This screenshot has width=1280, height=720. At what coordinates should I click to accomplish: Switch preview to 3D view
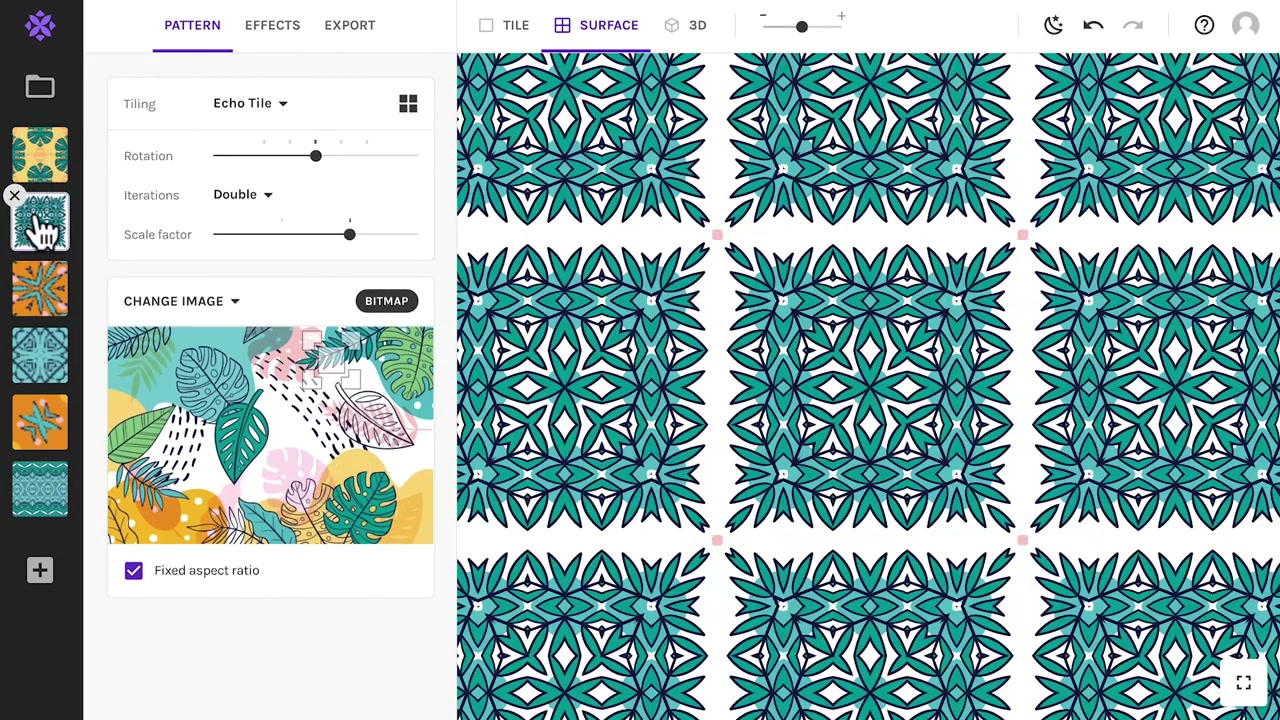point(686,25)
